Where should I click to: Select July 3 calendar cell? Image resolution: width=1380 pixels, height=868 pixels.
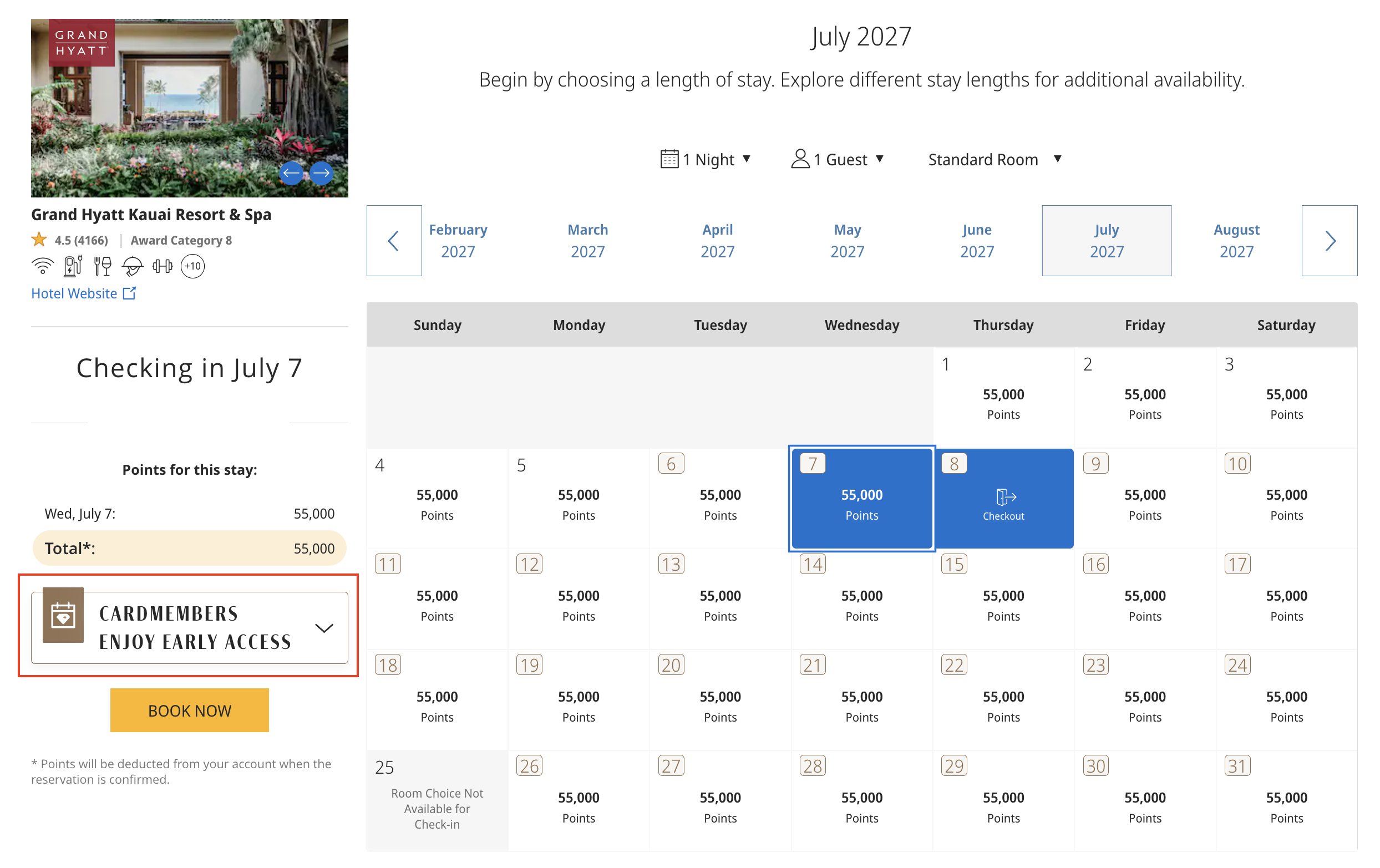tap(1286, 397)
